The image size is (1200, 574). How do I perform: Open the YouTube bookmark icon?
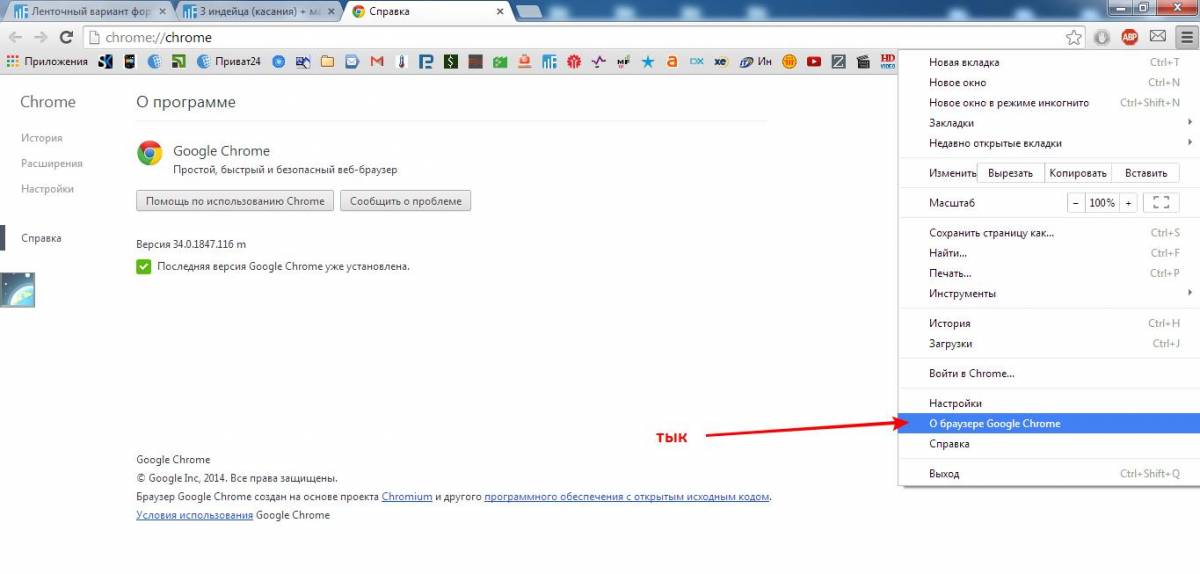point(814,61)
